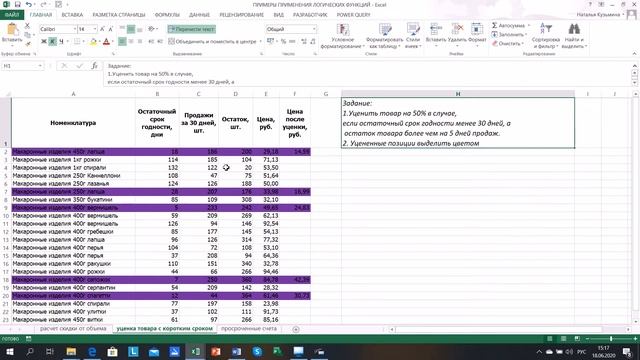Open sheet "расчет скидки от объема"
This screenshot has width=640, height=360.
tap(73, 329)
